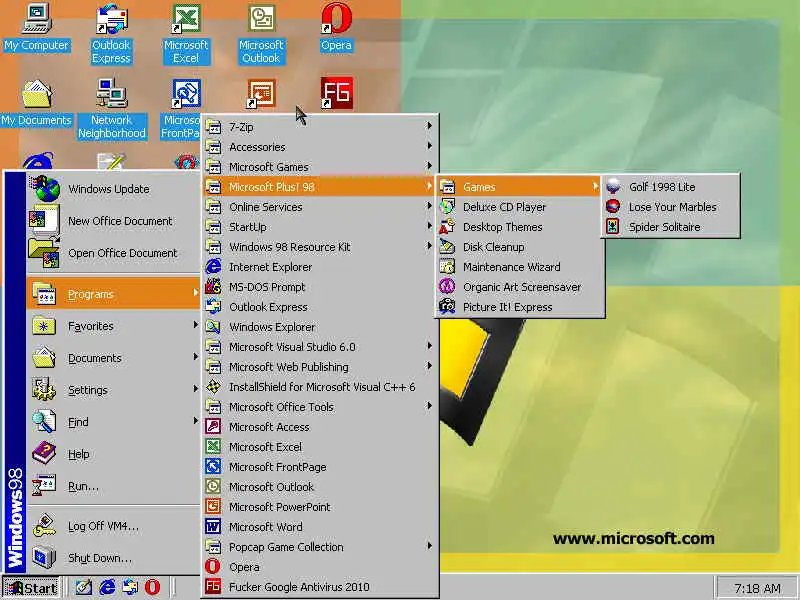Expand the 7-Zip submenu arrow

[x=430, y=126]
